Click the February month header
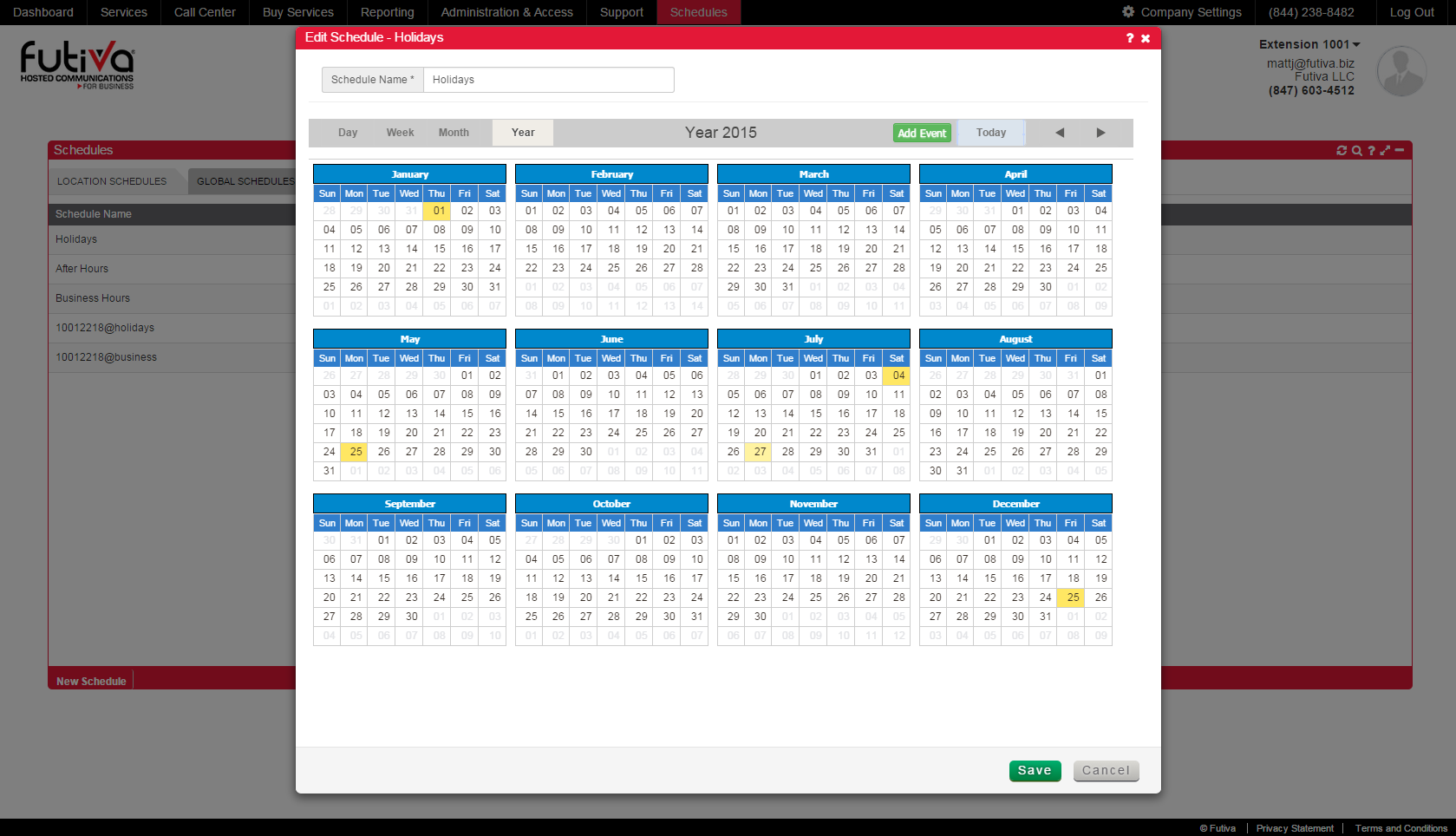1456x836 pixels. [x=611, y=174]
